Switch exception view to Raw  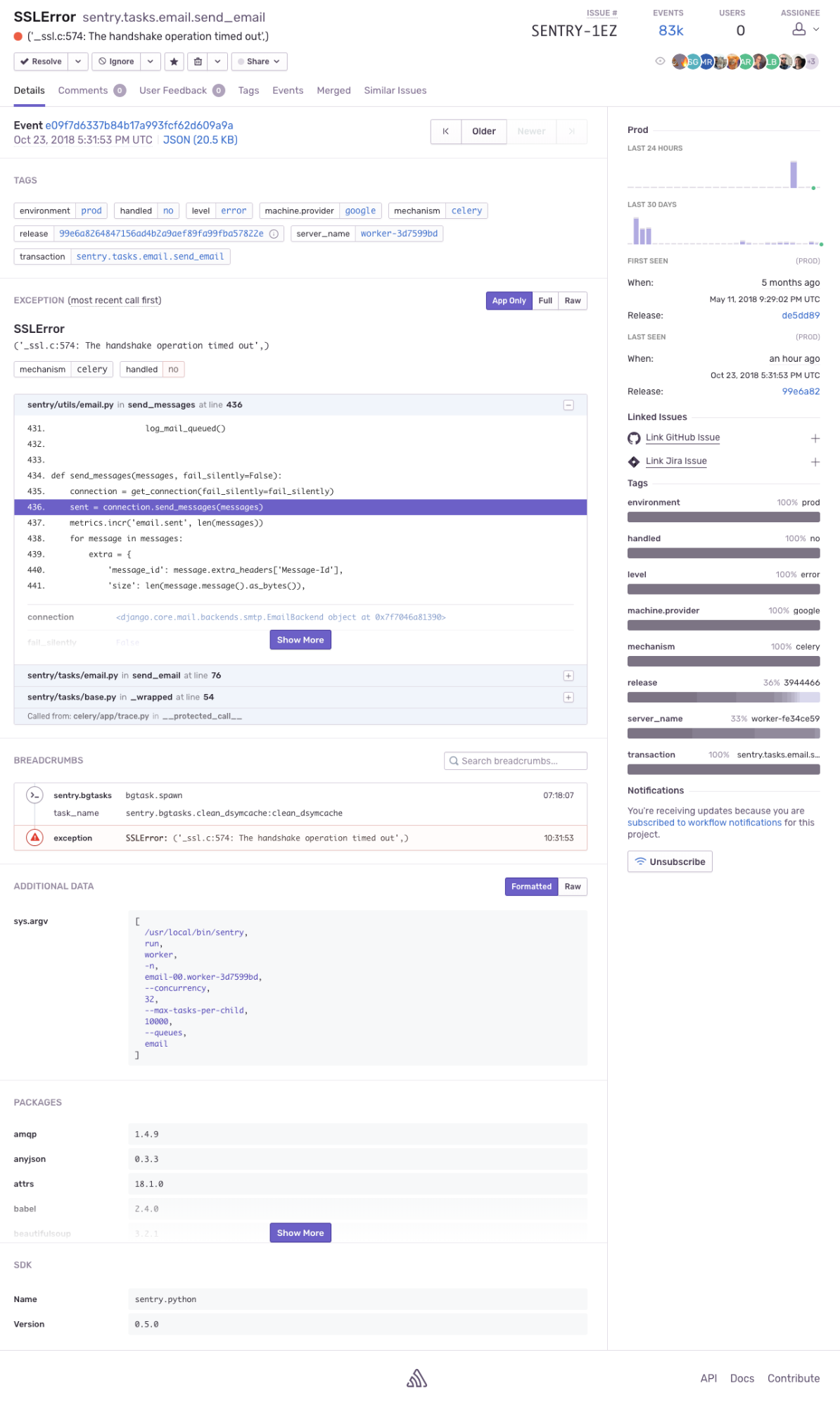(x=572, y=301)
